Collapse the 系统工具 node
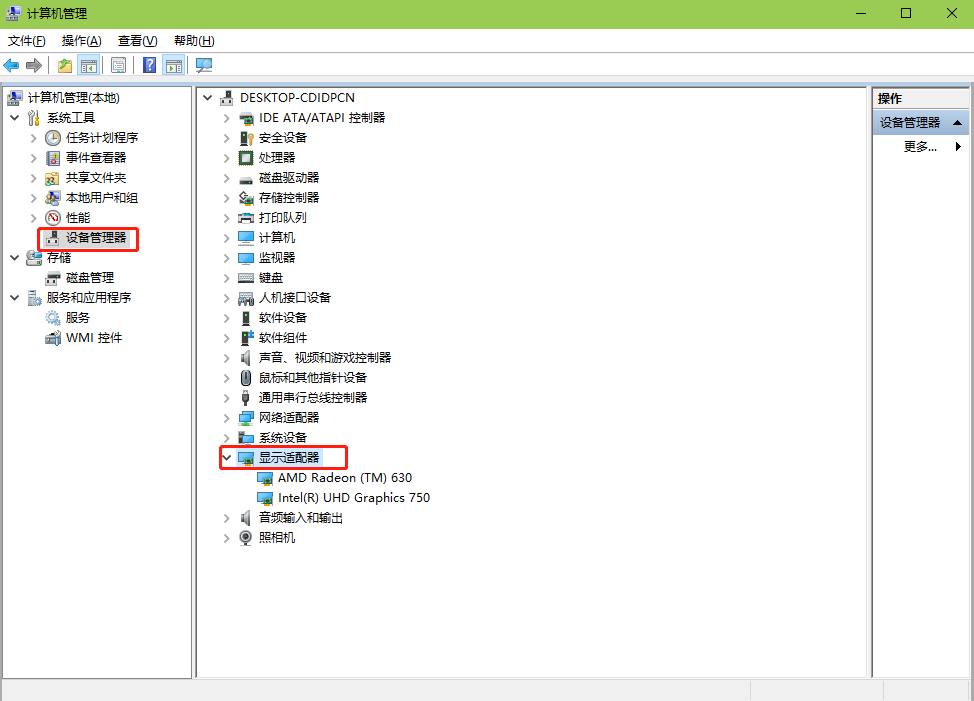 tap(15, 118)
